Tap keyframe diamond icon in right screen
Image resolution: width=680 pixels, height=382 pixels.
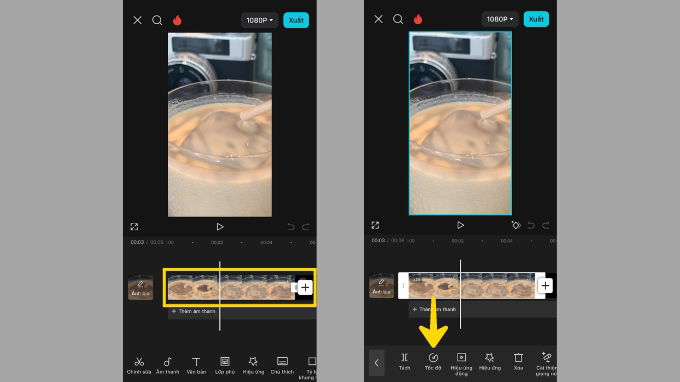tap(516, 225)
